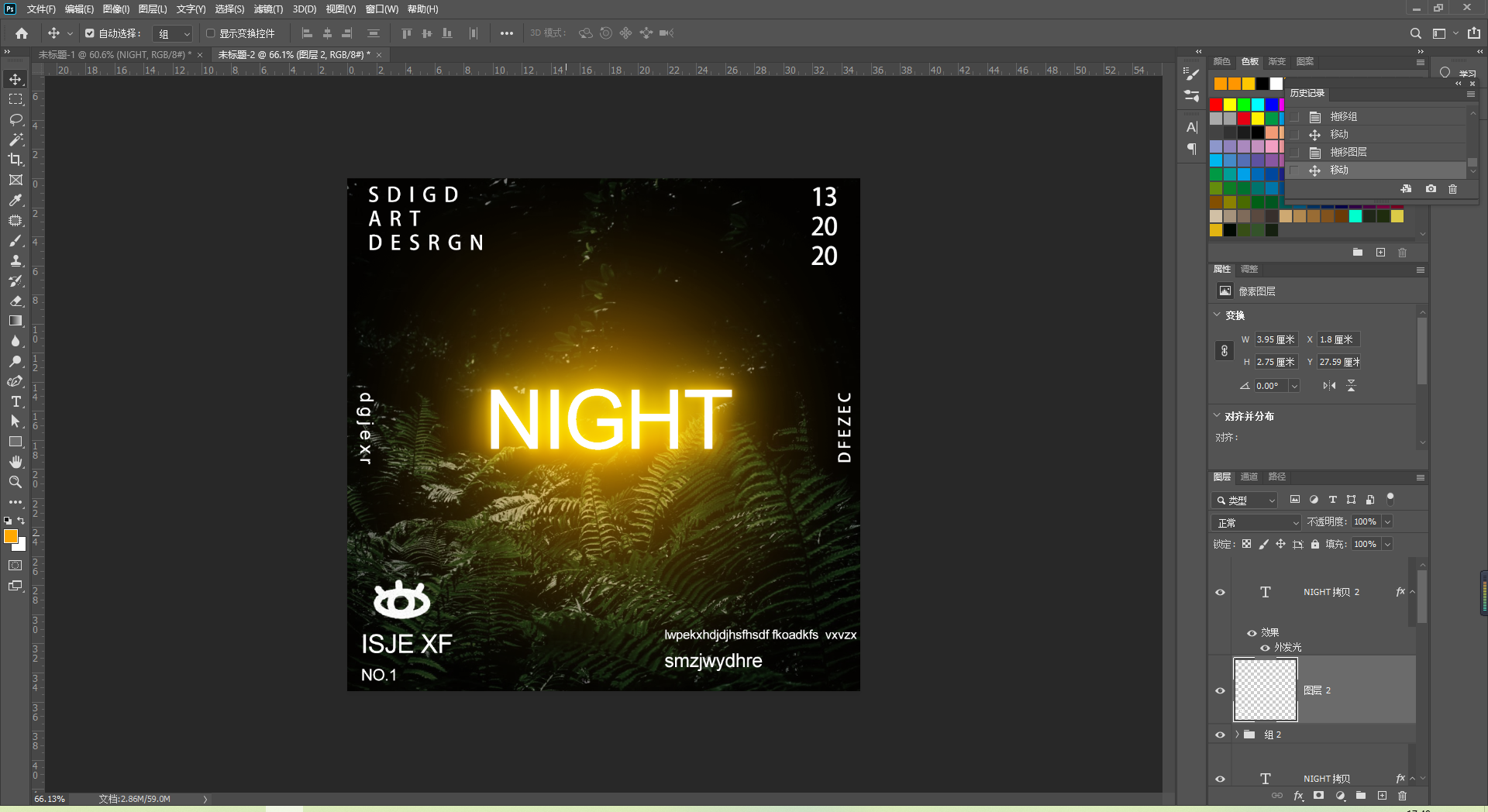Select the 图层 2 layer name
The image size is (1488, 812).
[1317, 691]
